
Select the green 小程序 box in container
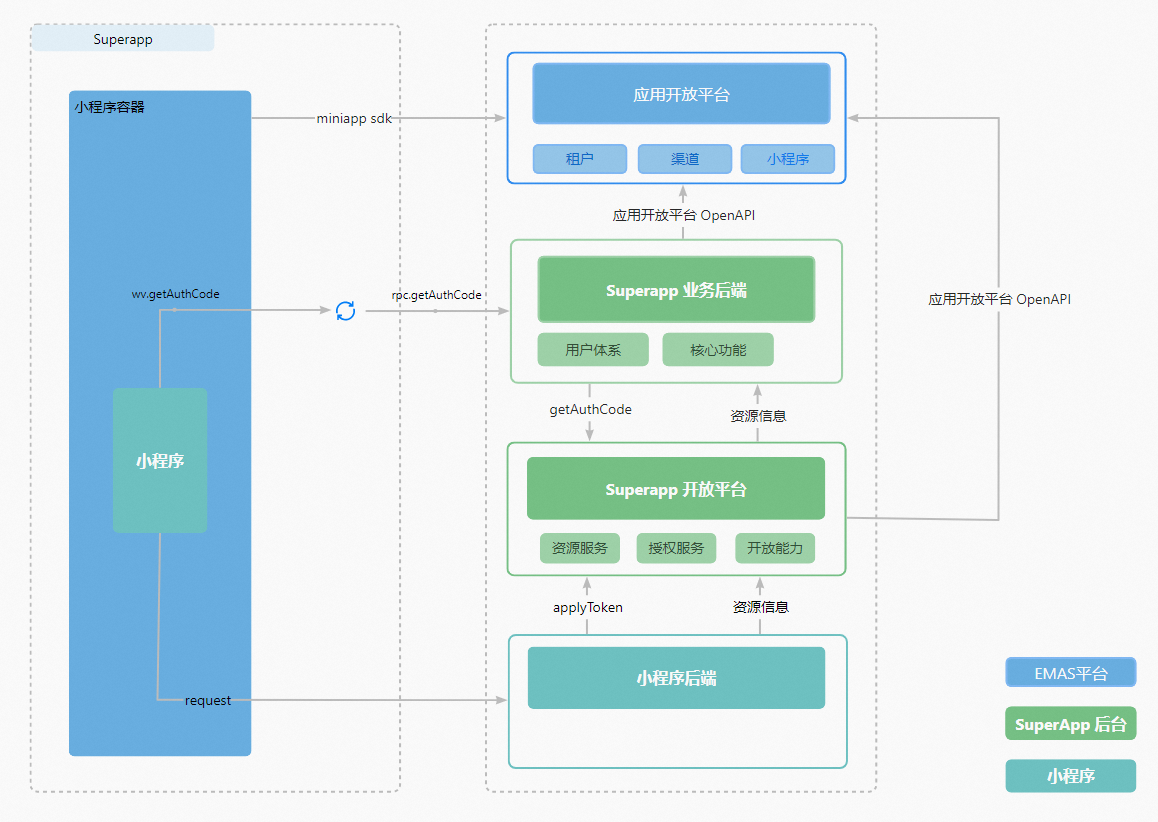tap(160, 460)
